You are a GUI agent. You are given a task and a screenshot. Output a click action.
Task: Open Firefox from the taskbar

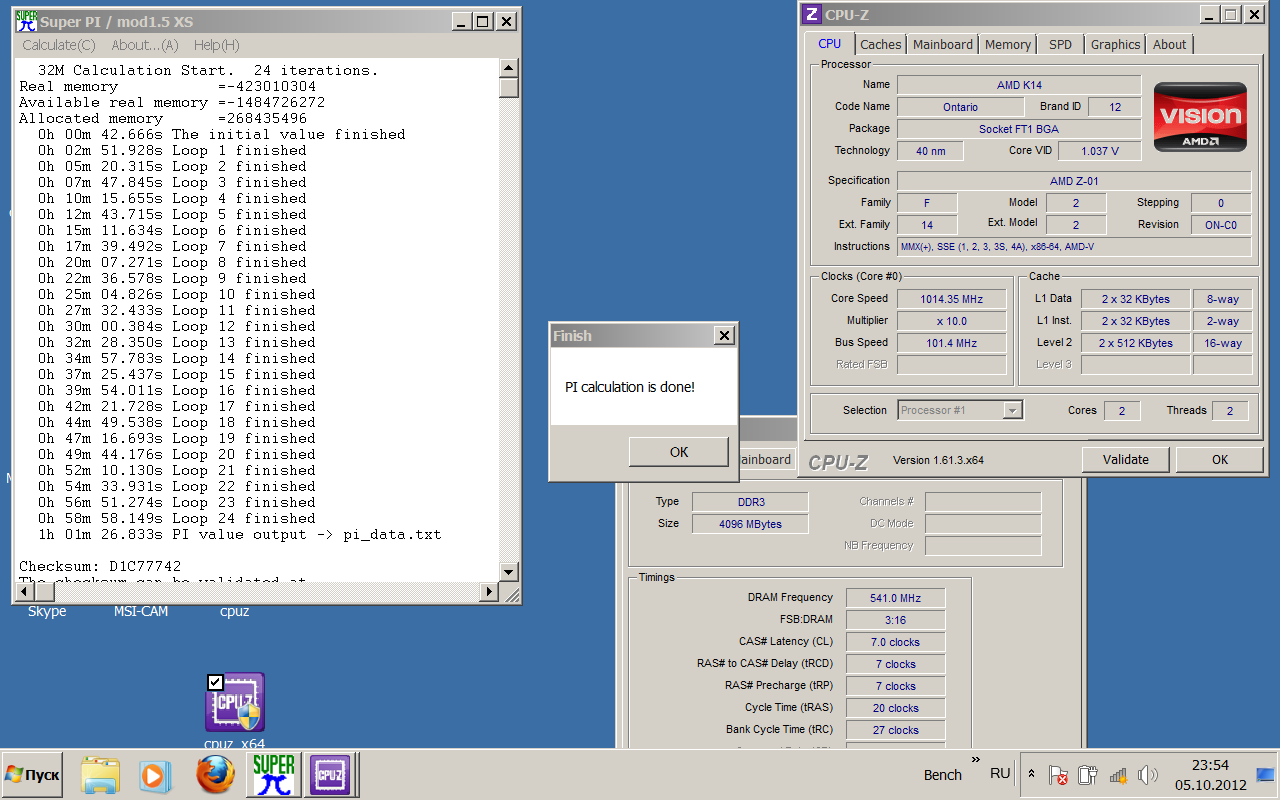pyautogui.click(x=214, y=775)
